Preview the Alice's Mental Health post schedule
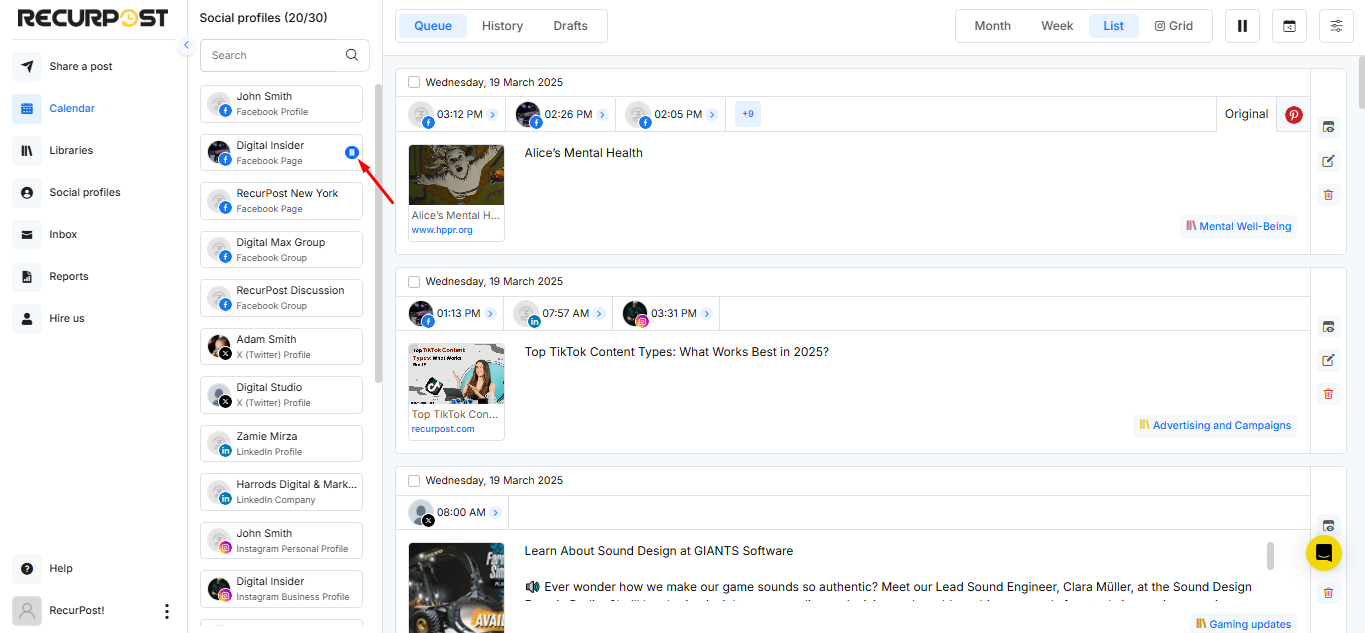 (1328, 127)
